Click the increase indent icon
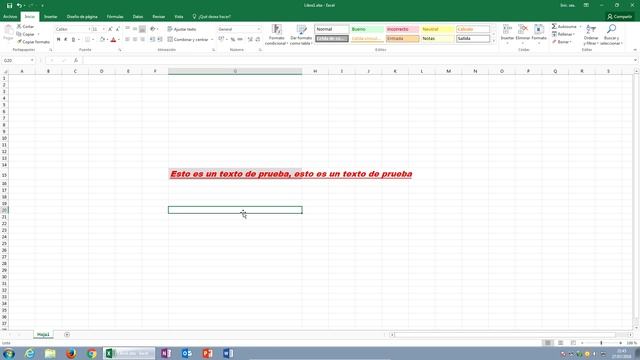The image size is (640, 360). pyautogui.click(x=160, y=40)
